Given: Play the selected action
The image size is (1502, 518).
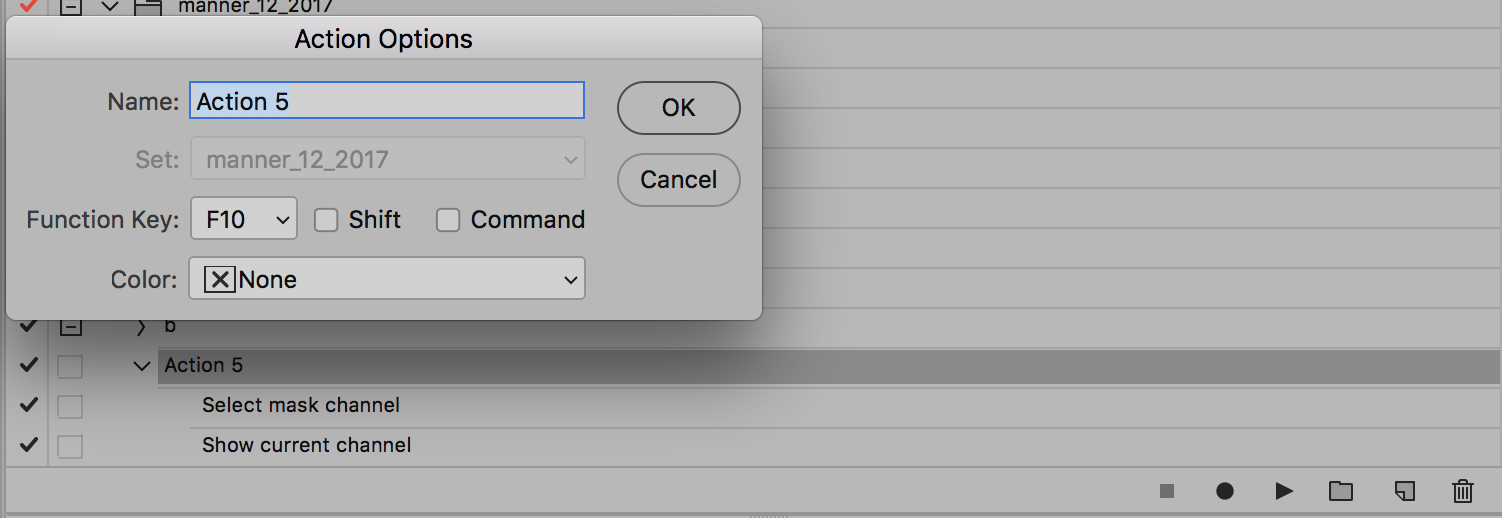Looking at the screenshot, I should click(x=1284, y=491).
